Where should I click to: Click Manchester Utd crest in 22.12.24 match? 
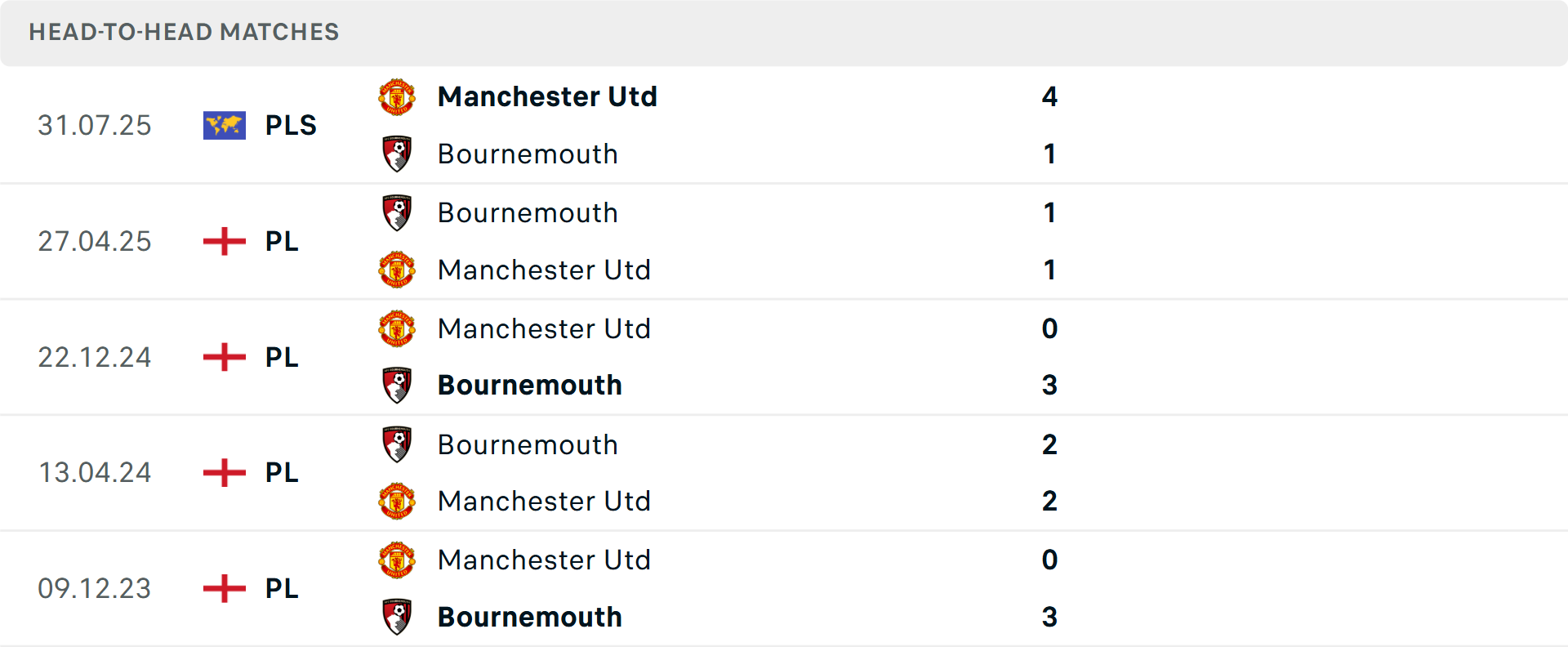pos(397,328)
